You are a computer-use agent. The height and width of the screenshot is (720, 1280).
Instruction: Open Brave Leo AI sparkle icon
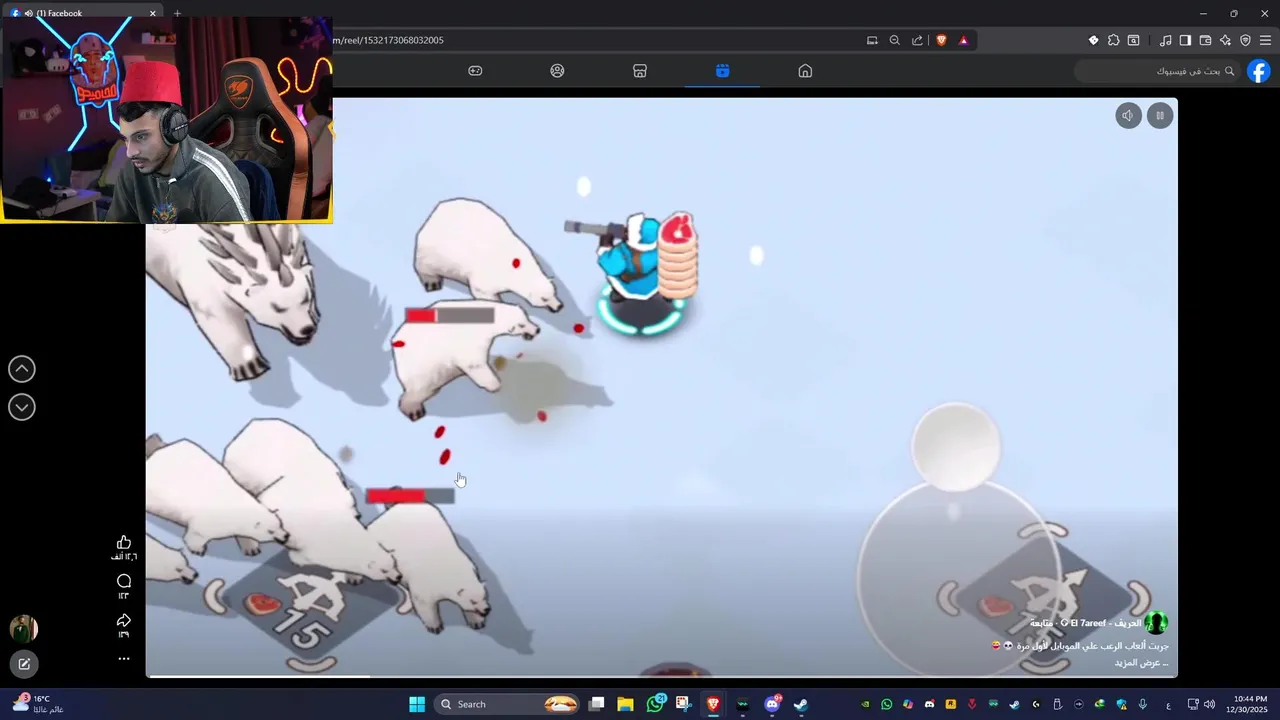pos(1225,40)
